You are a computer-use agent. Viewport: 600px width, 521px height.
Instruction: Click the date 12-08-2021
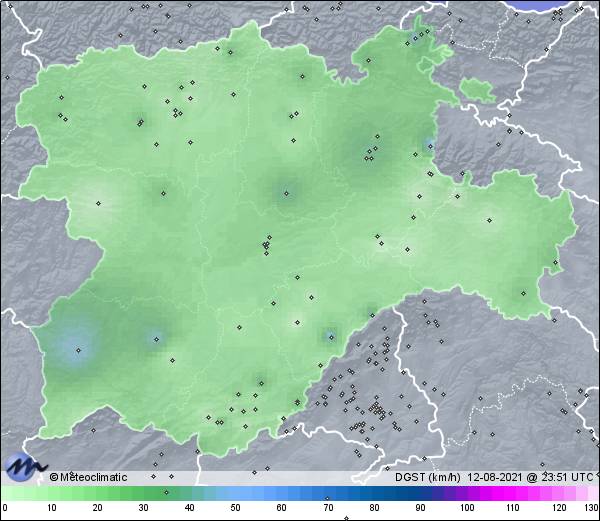495,477
